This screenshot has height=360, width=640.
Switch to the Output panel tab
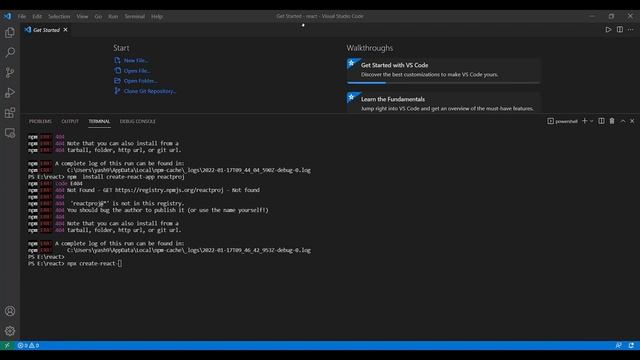[x=70, y=121]
